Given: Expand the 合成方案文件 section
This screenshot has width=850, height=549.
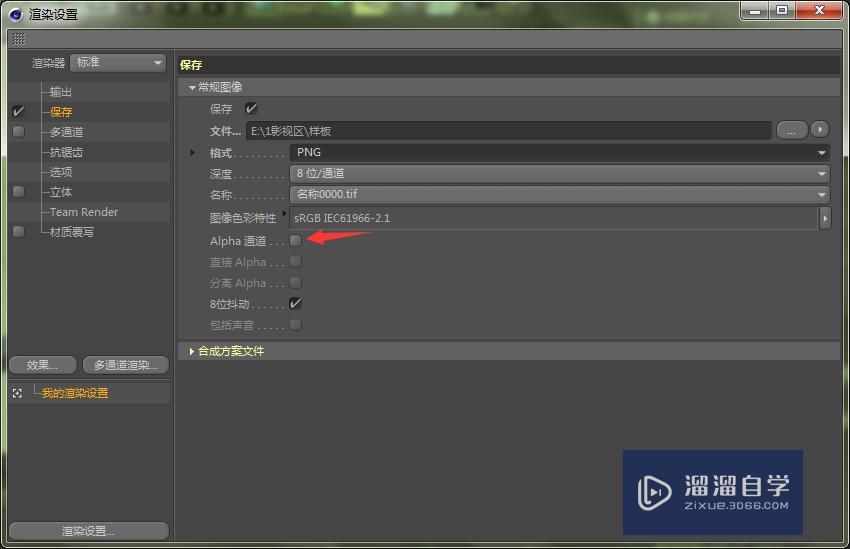Looking at the screenshot, I should pos(192,351).
